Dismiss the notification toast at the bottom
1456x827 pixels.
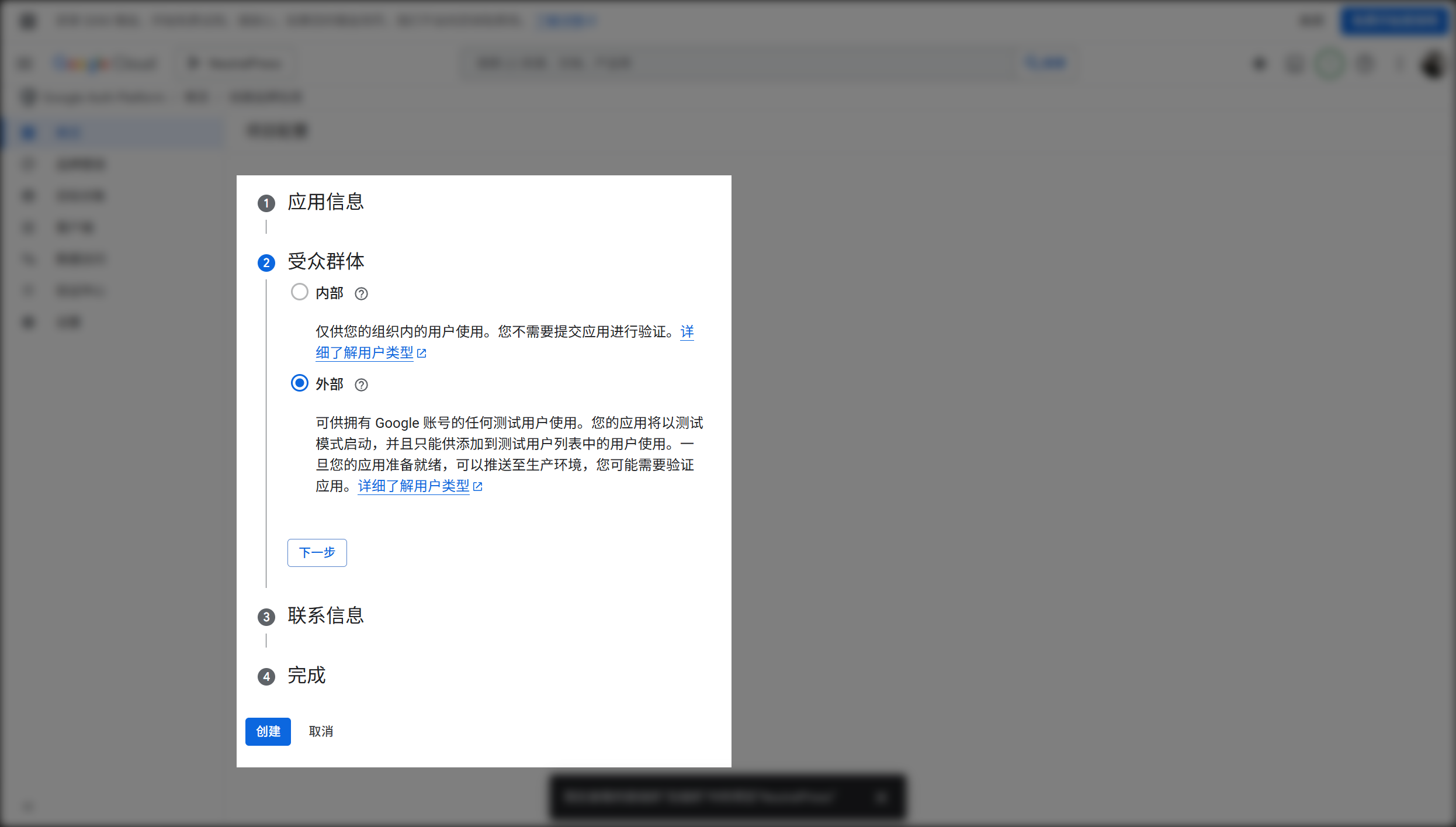point(881,797)
